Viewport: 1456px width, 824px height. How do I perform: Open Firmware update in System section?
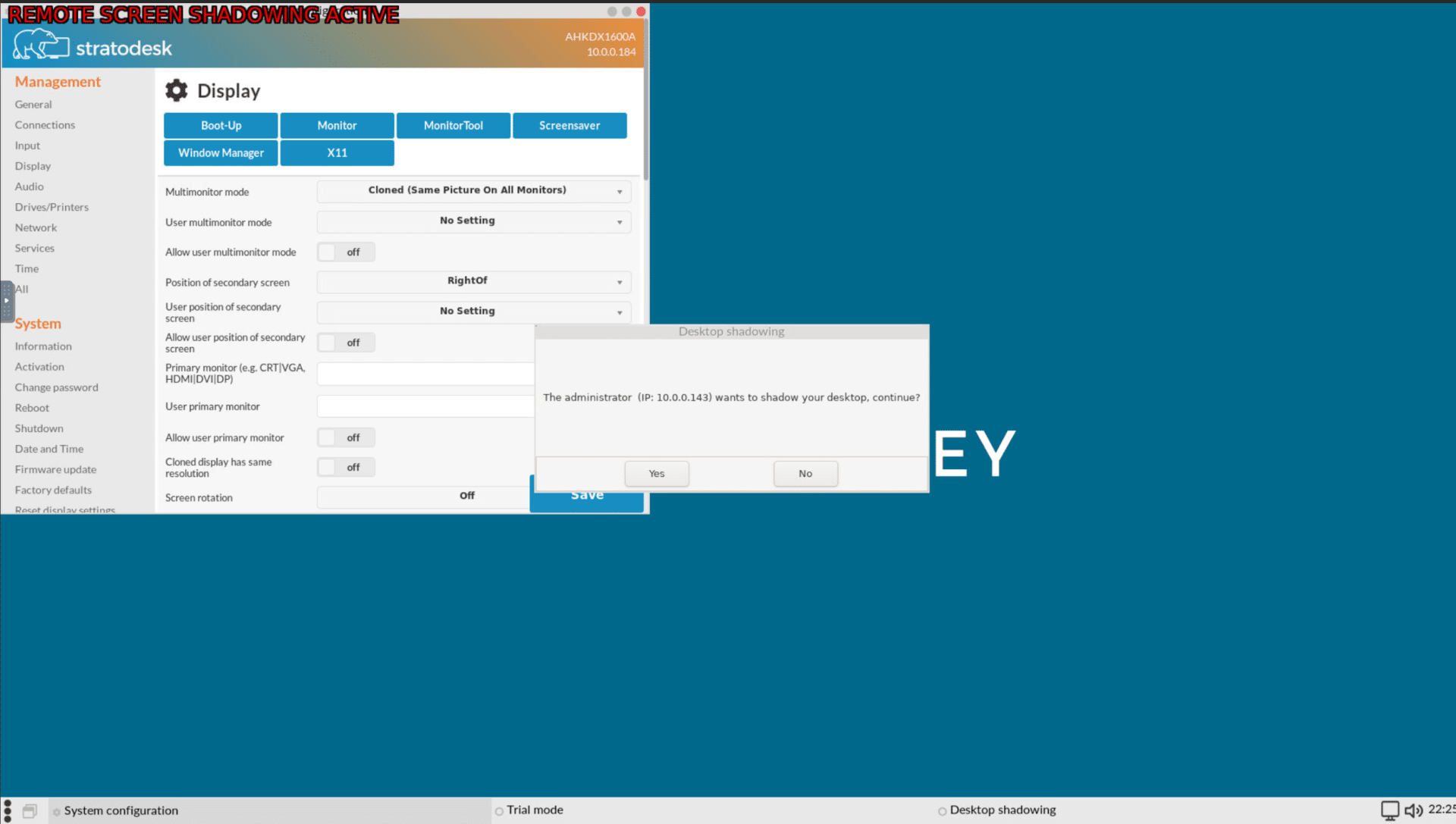click(x=56, y=468)
